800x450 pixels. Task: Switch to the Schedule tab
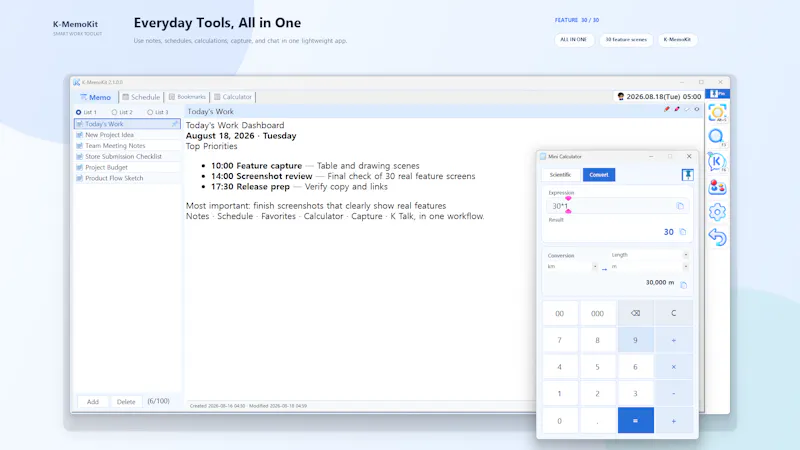click(x=141, y=97)
